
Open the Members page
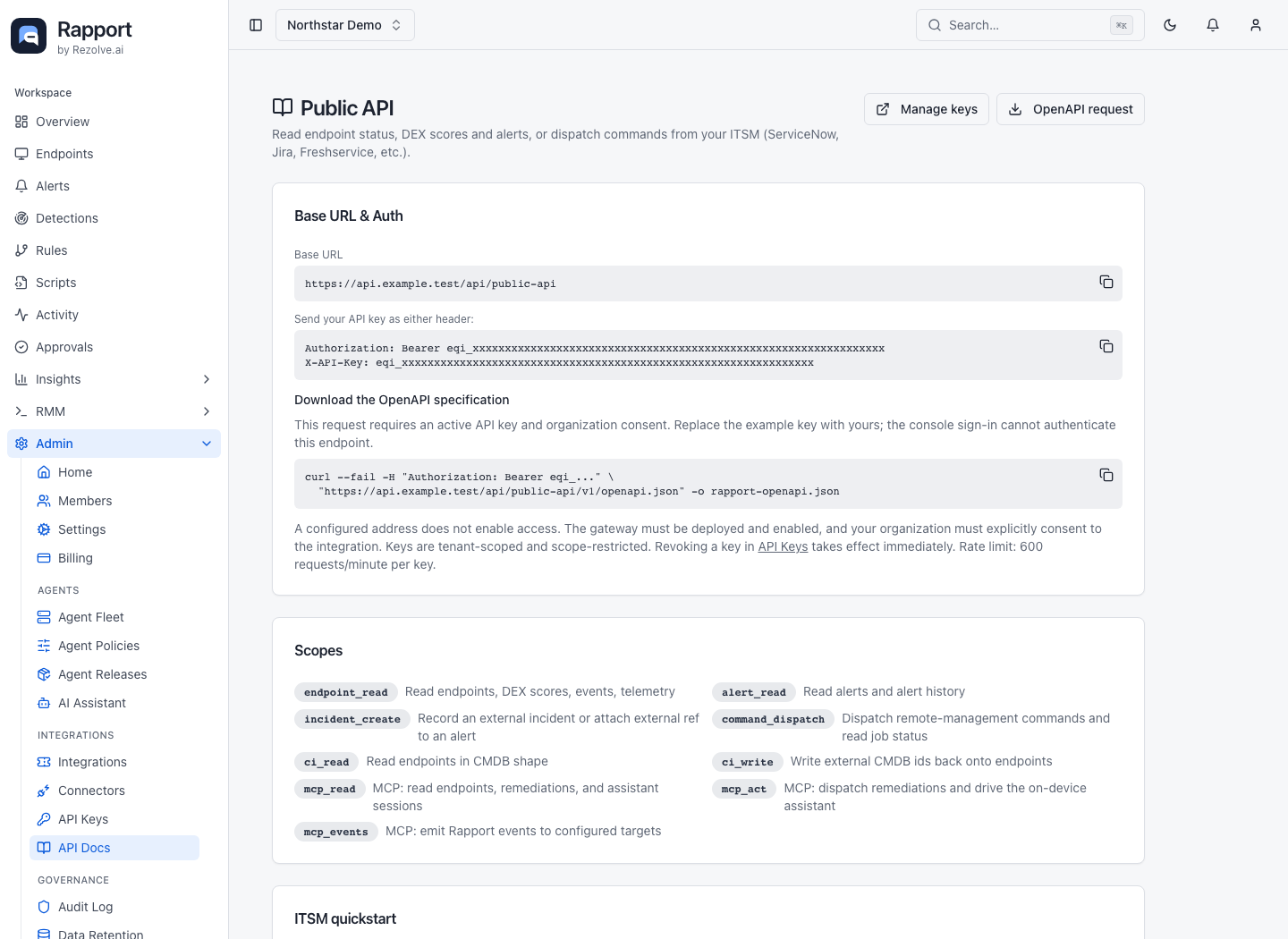click(x=114, y=501)
